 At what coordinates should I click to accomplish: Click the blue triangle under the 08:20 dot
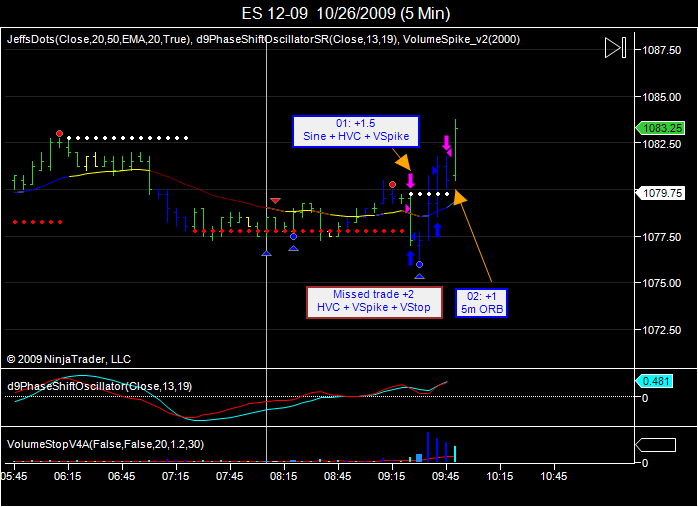(293, 248)
